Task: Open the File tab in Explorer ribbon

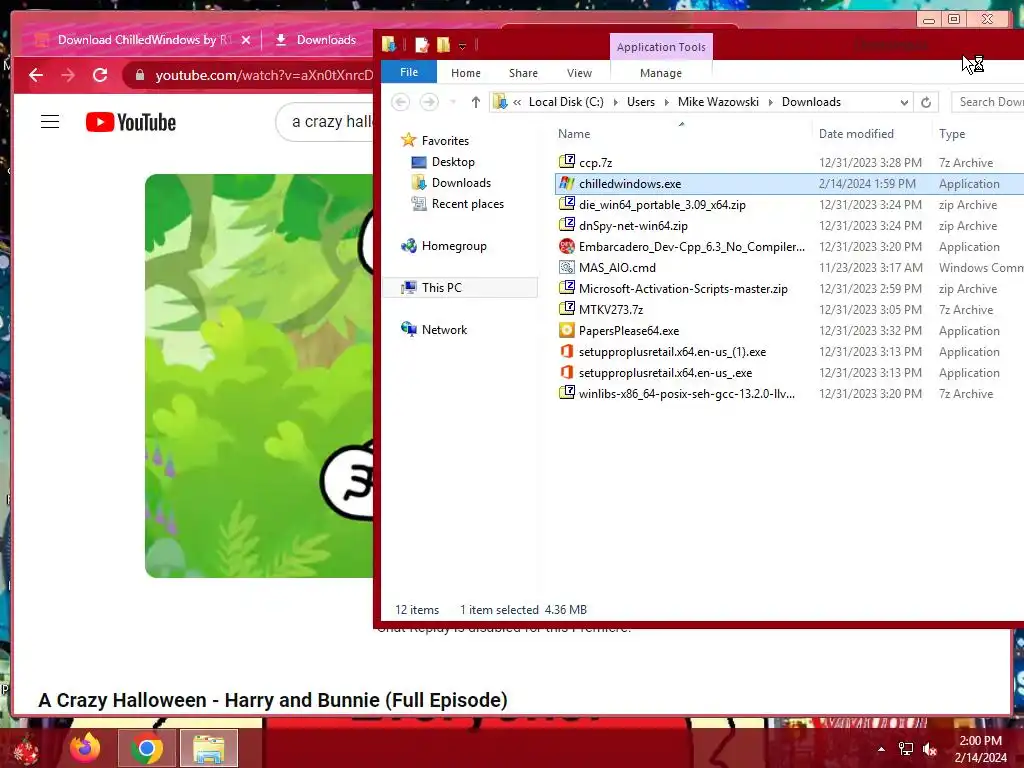Action: (x=409, y=72)
